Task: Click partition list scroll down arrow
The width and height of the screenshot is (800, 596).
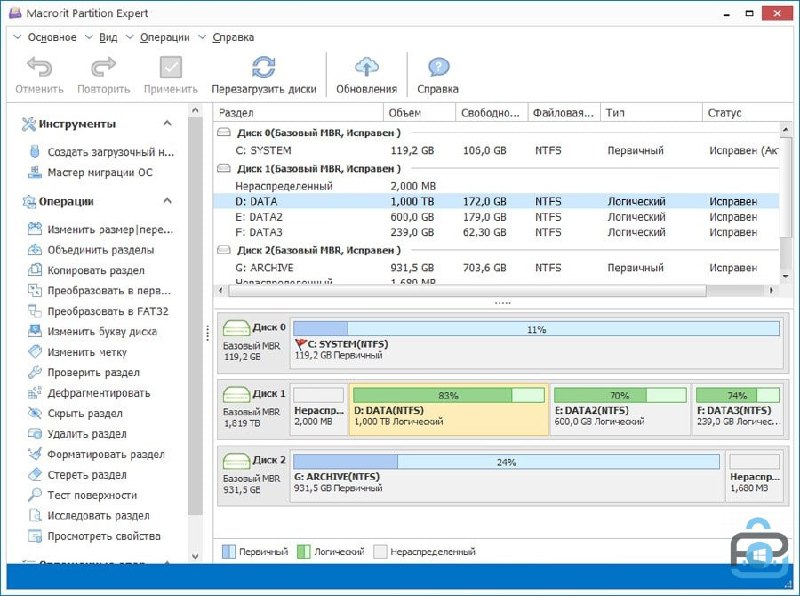Action: click(x=786, y=276)
